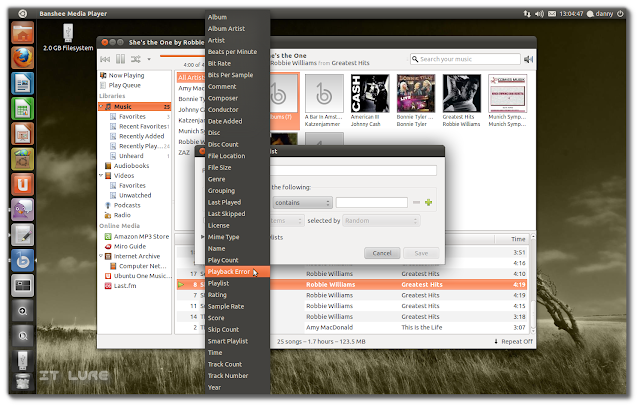Open LibreOffice Calc from the dock

click(22, 109)
